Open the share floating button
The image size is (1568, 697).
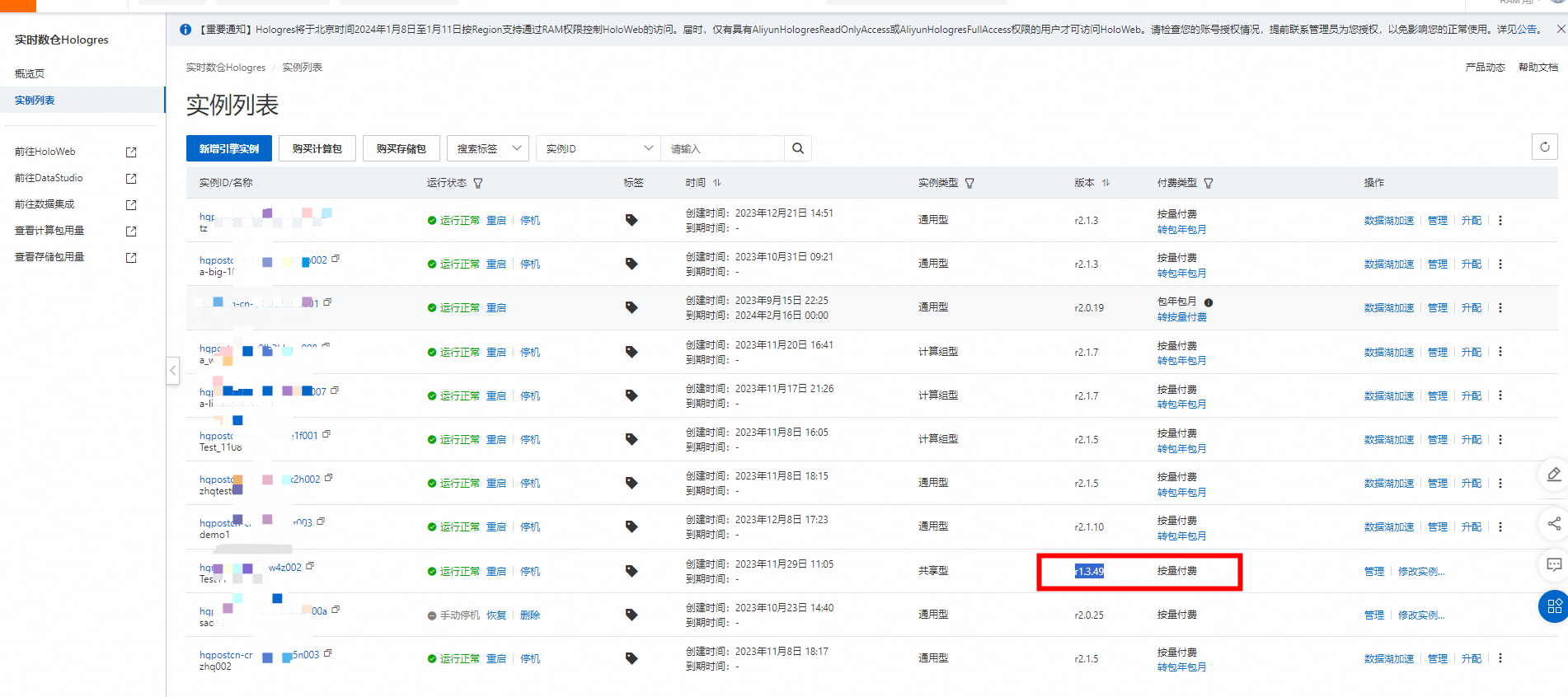[1554, 523]
